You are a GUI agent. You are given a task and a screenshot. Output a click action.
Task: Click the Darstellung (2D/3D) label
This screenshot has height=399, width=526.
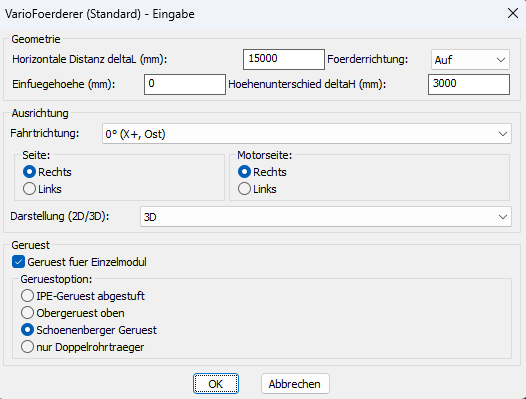(x=60, y=216)
